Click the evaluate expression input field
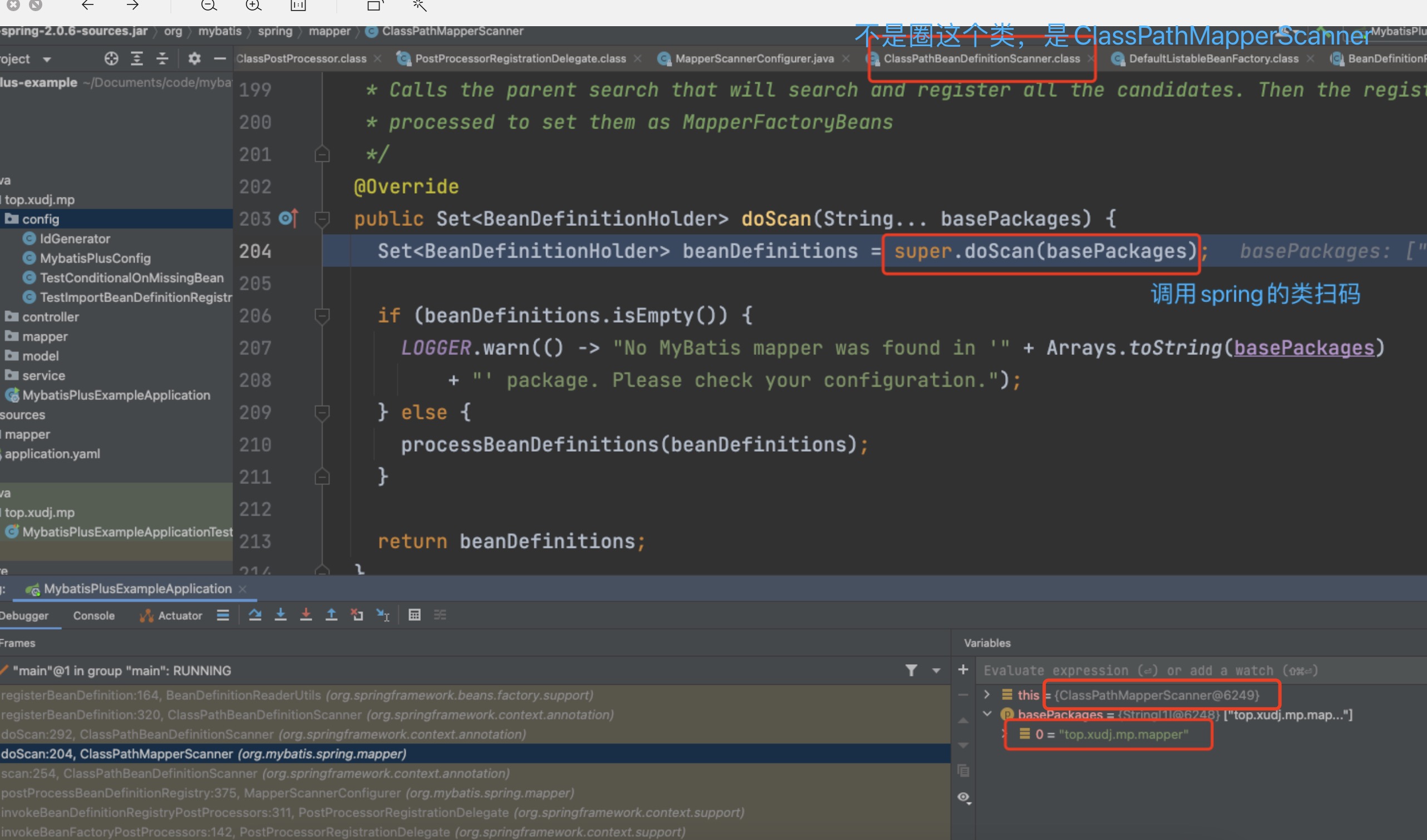 click(x=1200, y=670)
